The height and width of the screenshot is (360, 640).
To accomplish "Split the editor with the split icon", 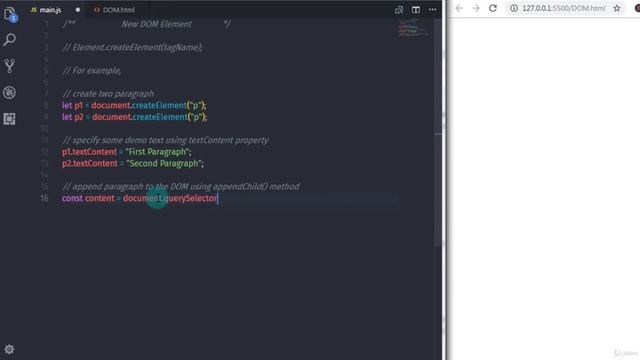I will click(x=416, y=10).
